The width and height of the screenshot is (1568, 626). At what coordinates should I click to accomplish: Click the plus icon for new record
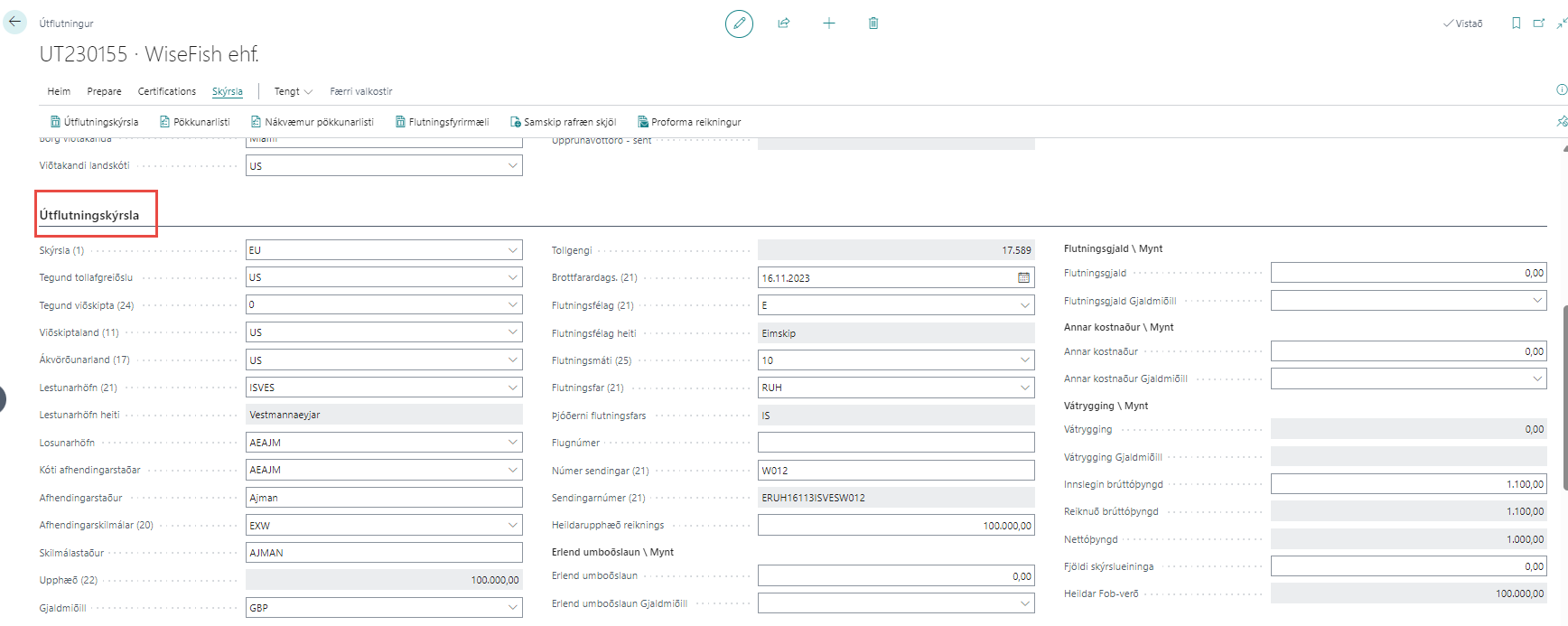829,23
